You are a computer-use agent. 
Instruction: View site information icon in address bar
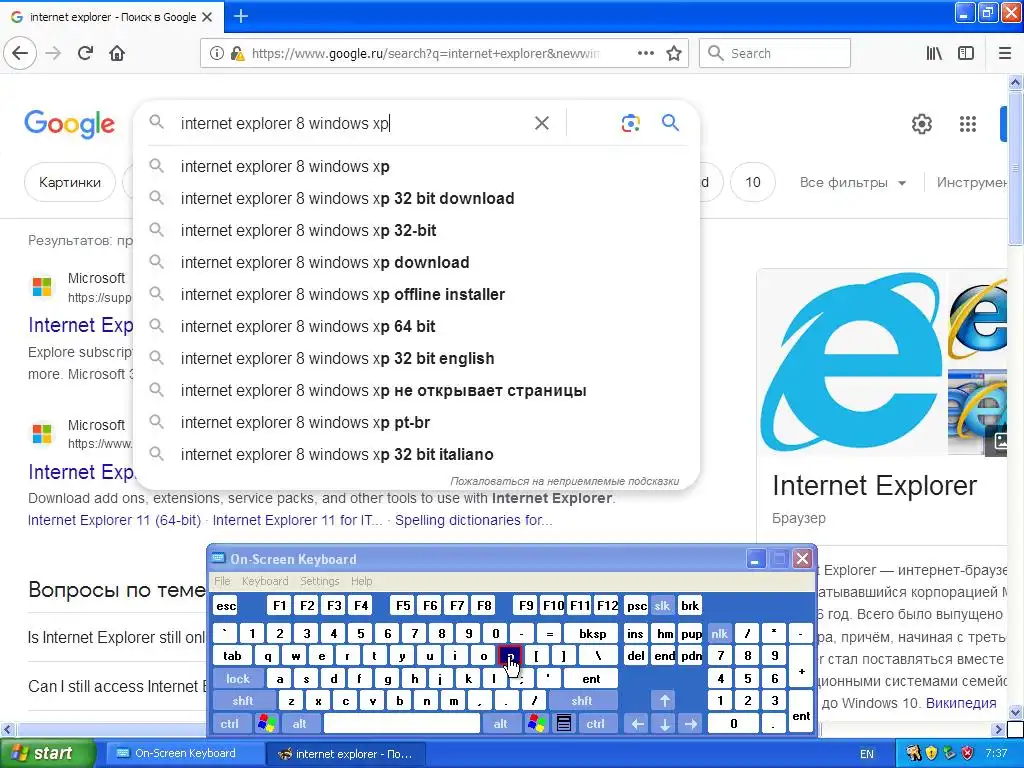click(x=216, y=54)
